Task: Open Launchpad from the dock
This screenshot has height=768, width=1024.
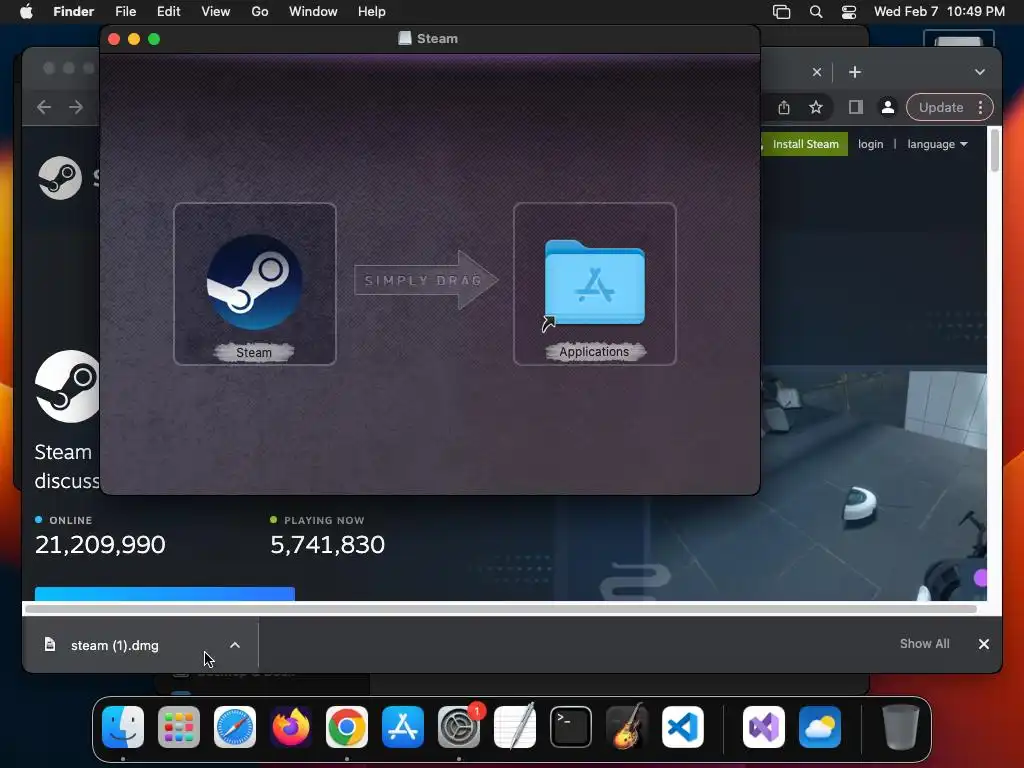Action: 179,727
